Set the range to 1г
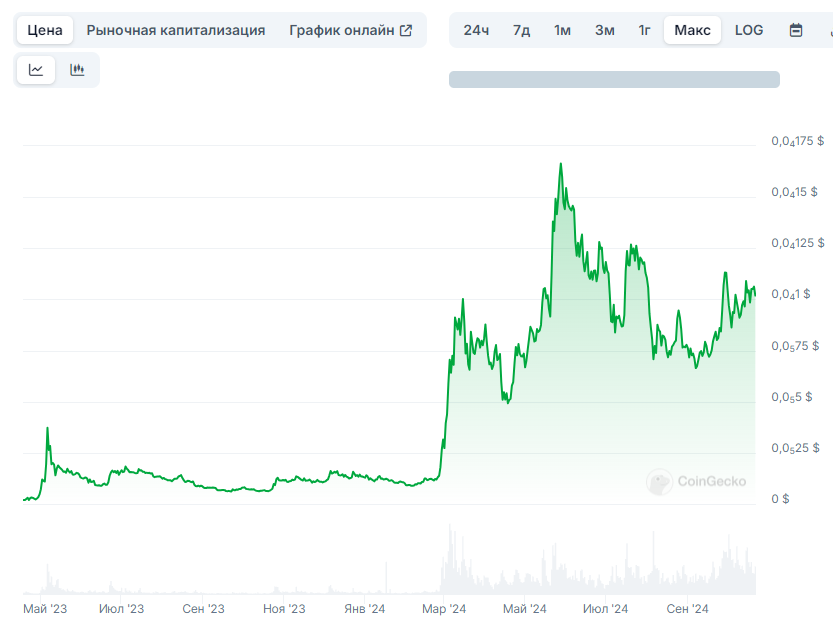Viewport: 833px width, 626px height. [645, 30]
